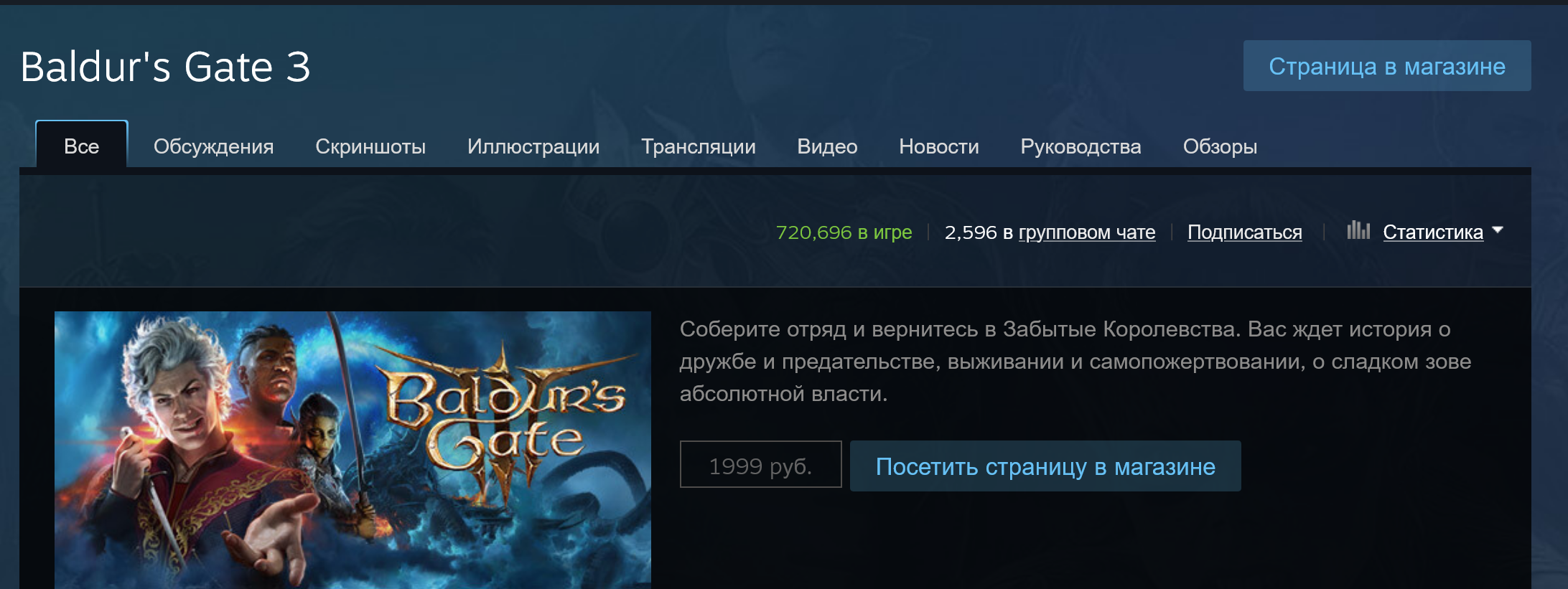Click the statistics bar chart icon
The image size is (1568, 589).
[x=1358, y=230]
